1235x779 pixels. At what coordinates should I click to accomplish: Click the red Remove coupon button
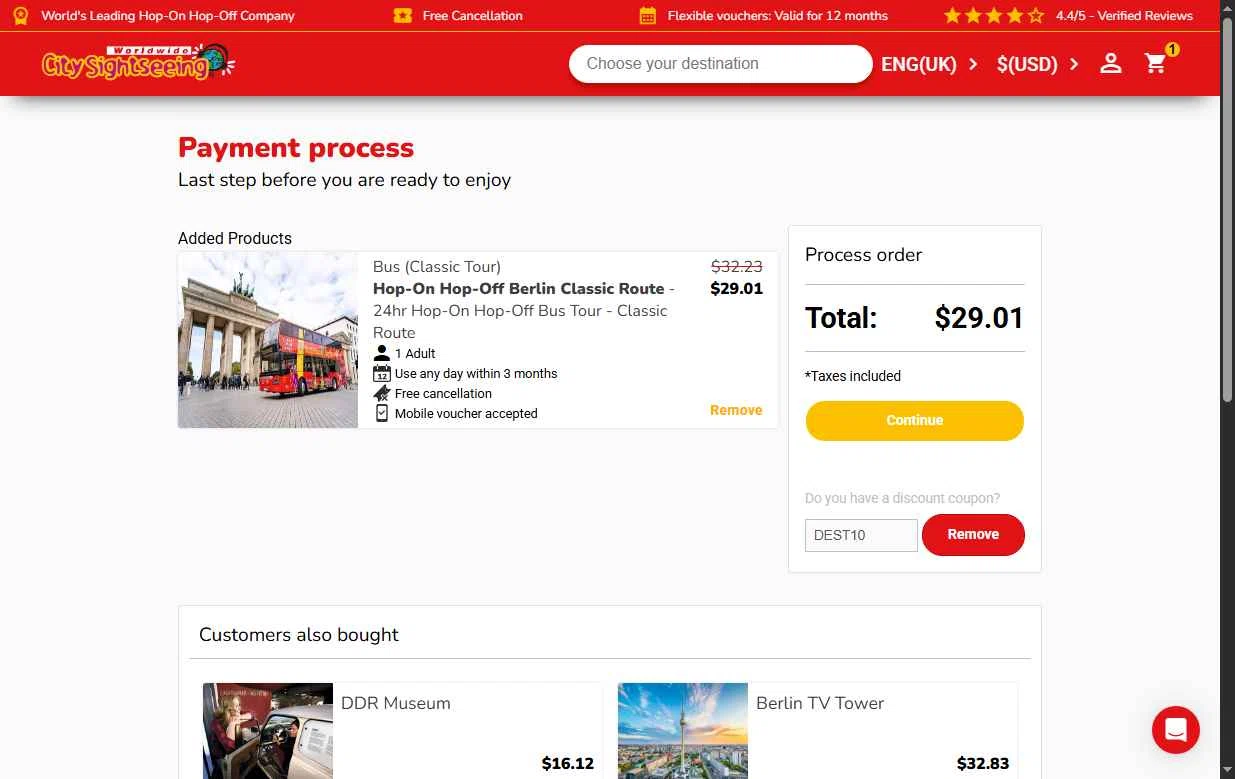pyautogui.click(x=973, y=535)
